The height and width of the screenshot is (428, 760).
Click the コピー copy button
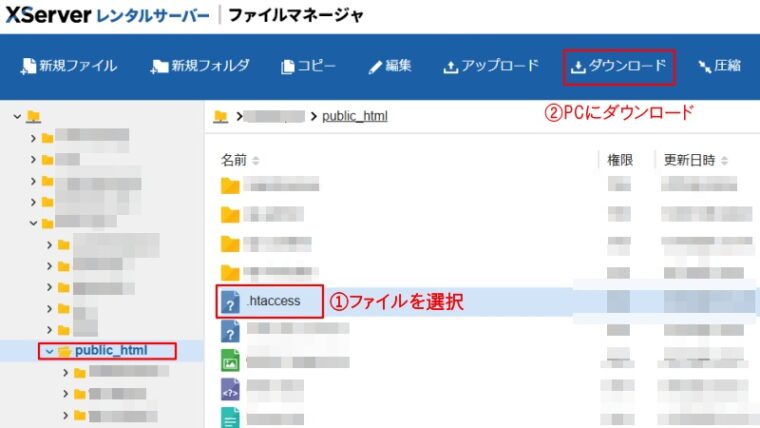pos(308,66)
